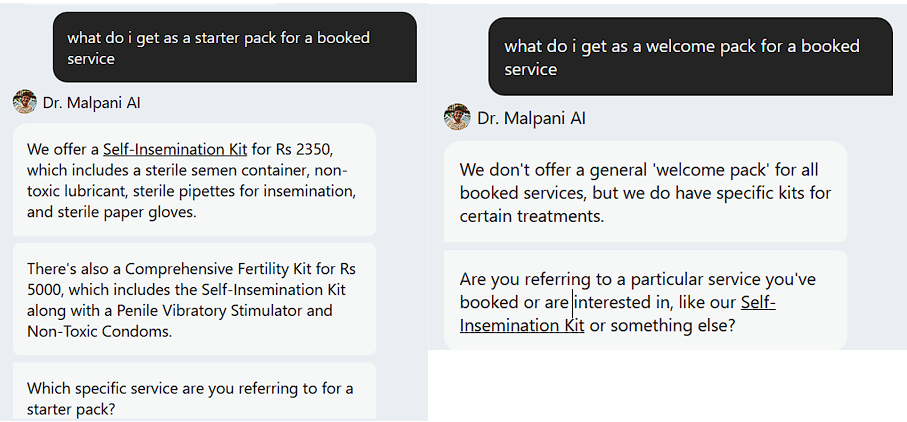Click the 'Which specific service' question bubble
The height and width of the screenshot is (422, 907).
[194, 397]
